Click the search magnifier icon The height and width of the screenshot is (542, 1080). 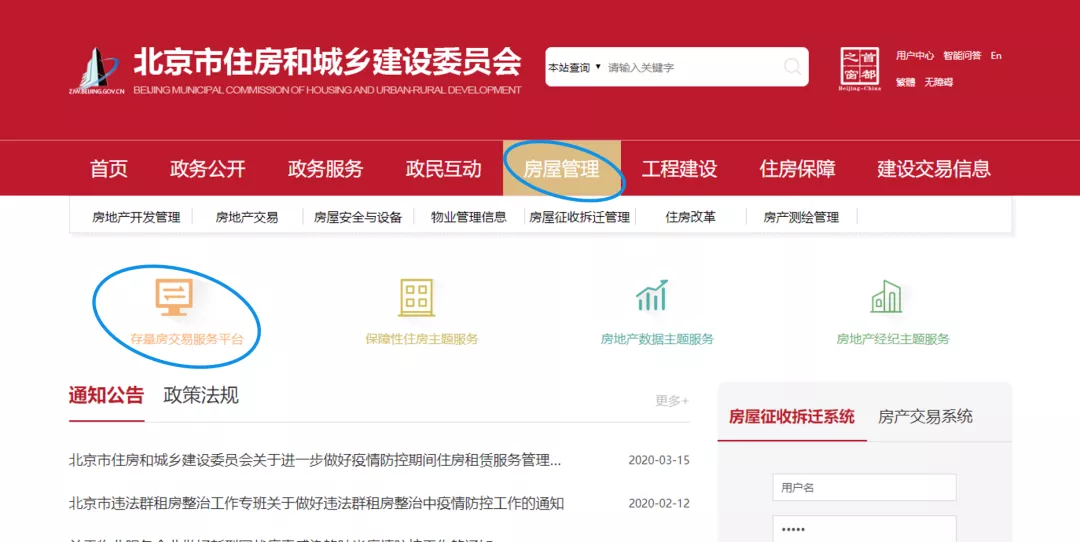coord(793,67)
